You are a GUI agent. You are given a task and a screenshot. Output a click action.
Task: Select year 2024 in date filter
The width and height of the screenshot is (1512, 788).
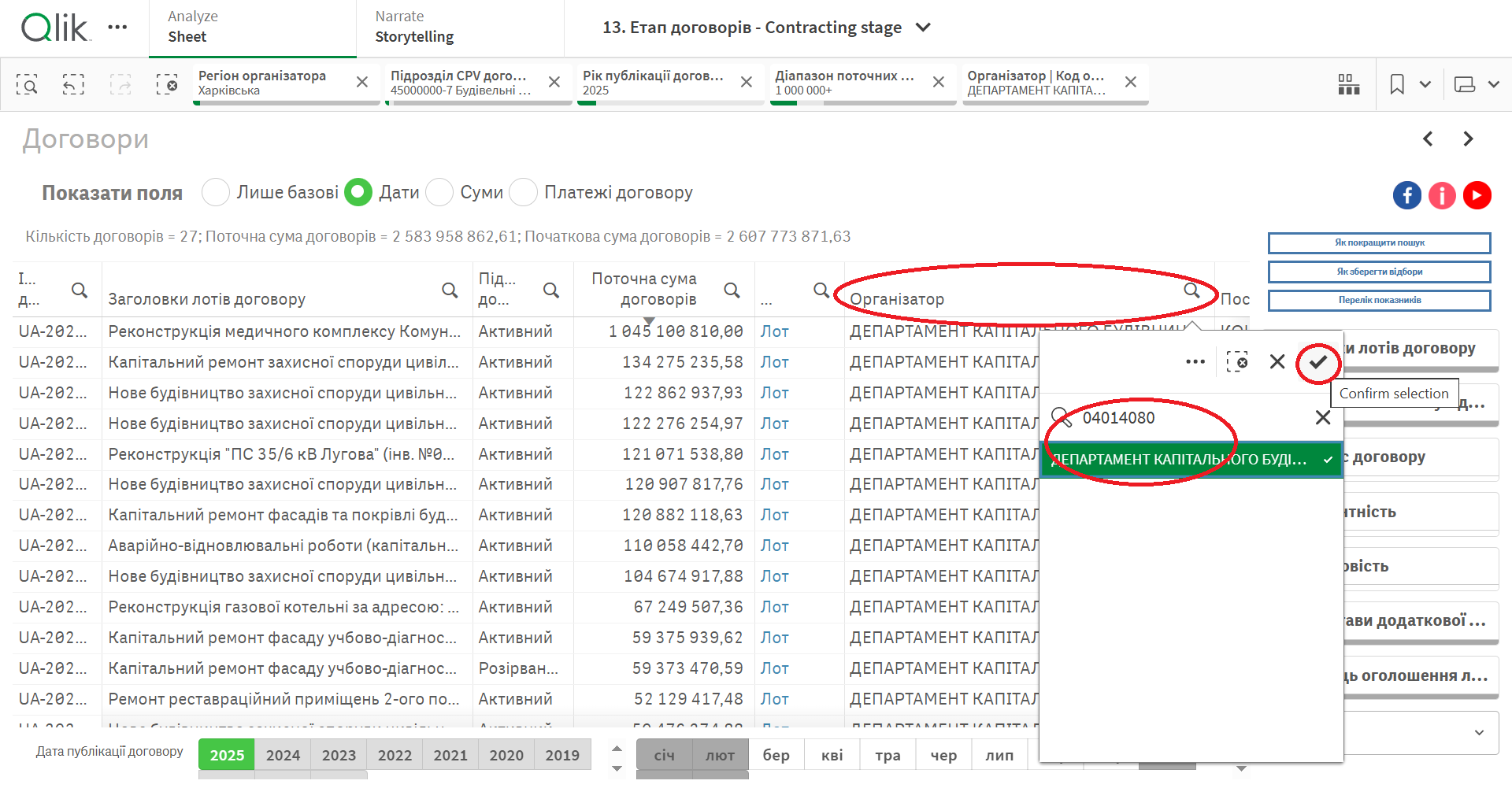click(283, 755)
